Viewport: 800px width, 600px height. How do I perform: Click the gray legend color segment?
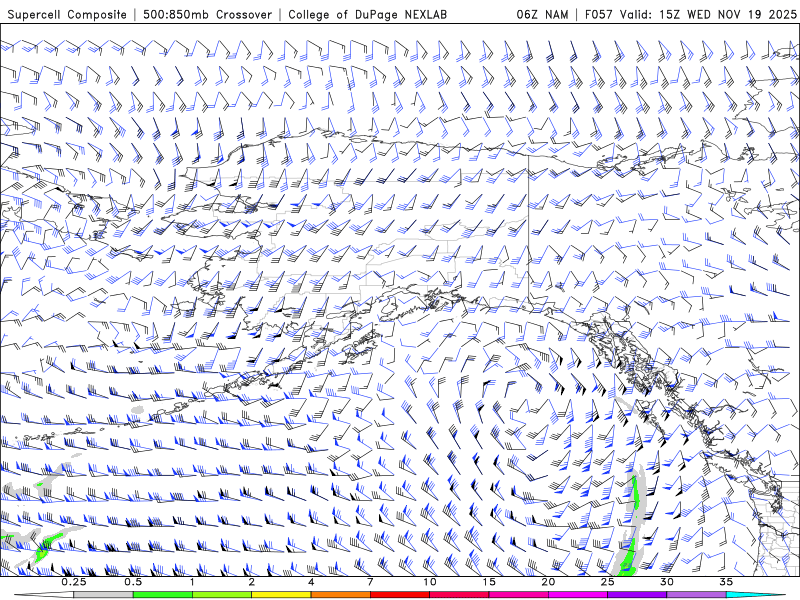pyautogui.click(x=103, y=595)
